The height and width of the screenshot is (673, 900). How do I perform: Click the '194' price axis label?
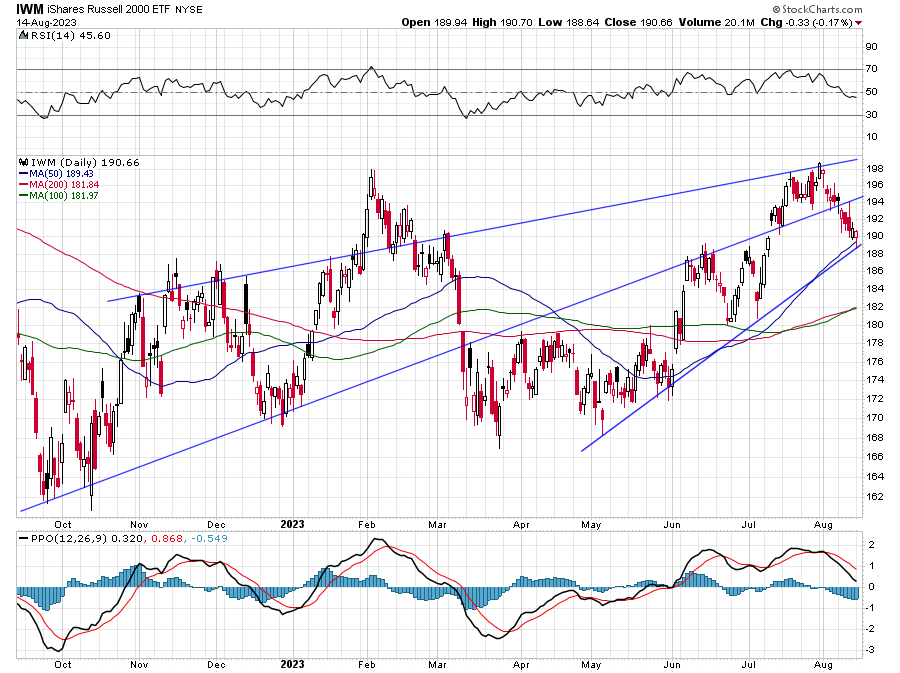[x=875, y=201]
